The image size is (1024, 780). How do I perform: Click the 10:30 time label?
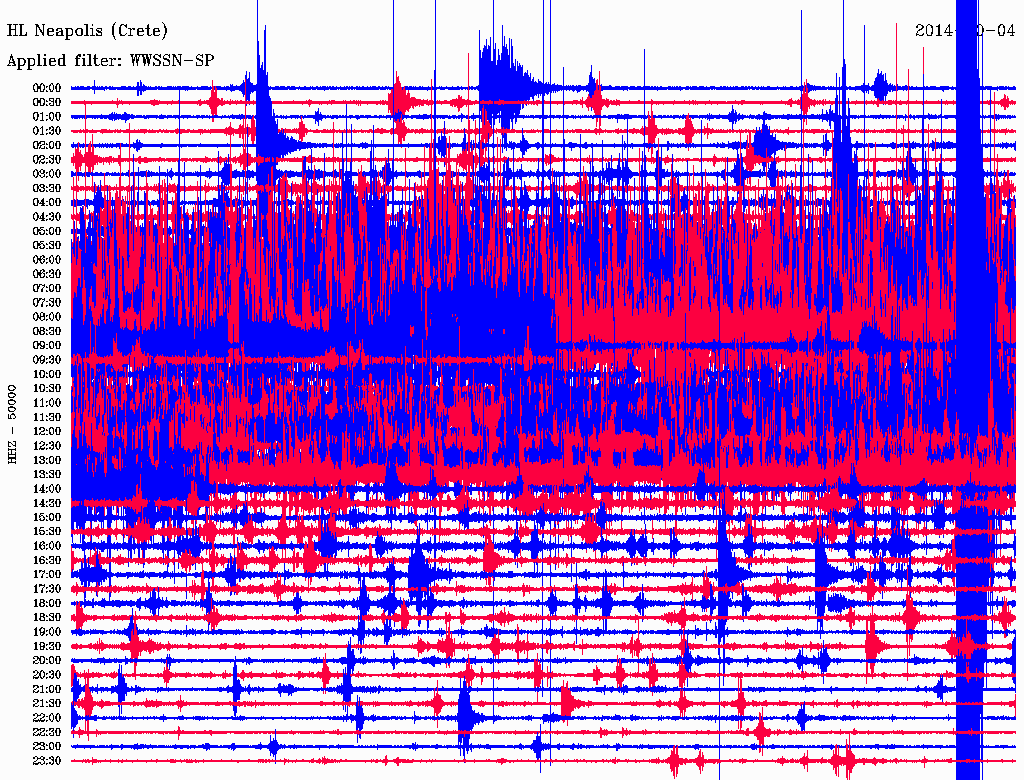tap(47, 389)
